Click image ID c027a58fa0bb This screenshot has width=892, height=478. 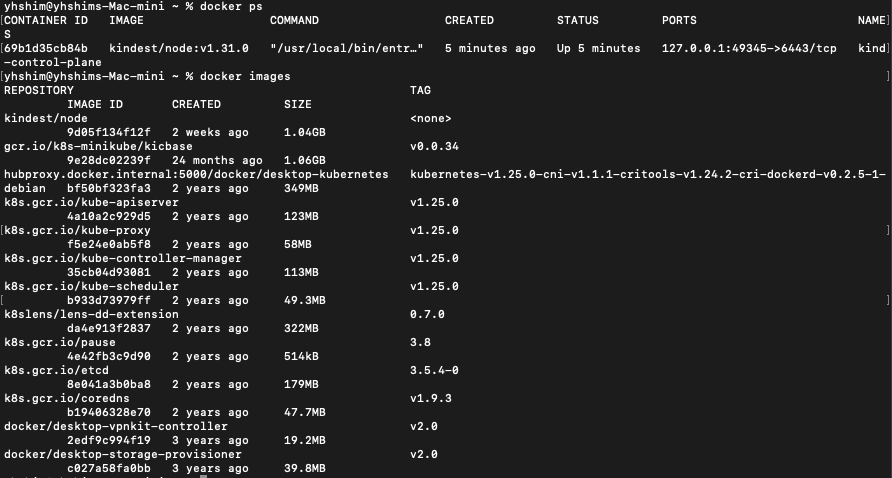coord(109,468)
